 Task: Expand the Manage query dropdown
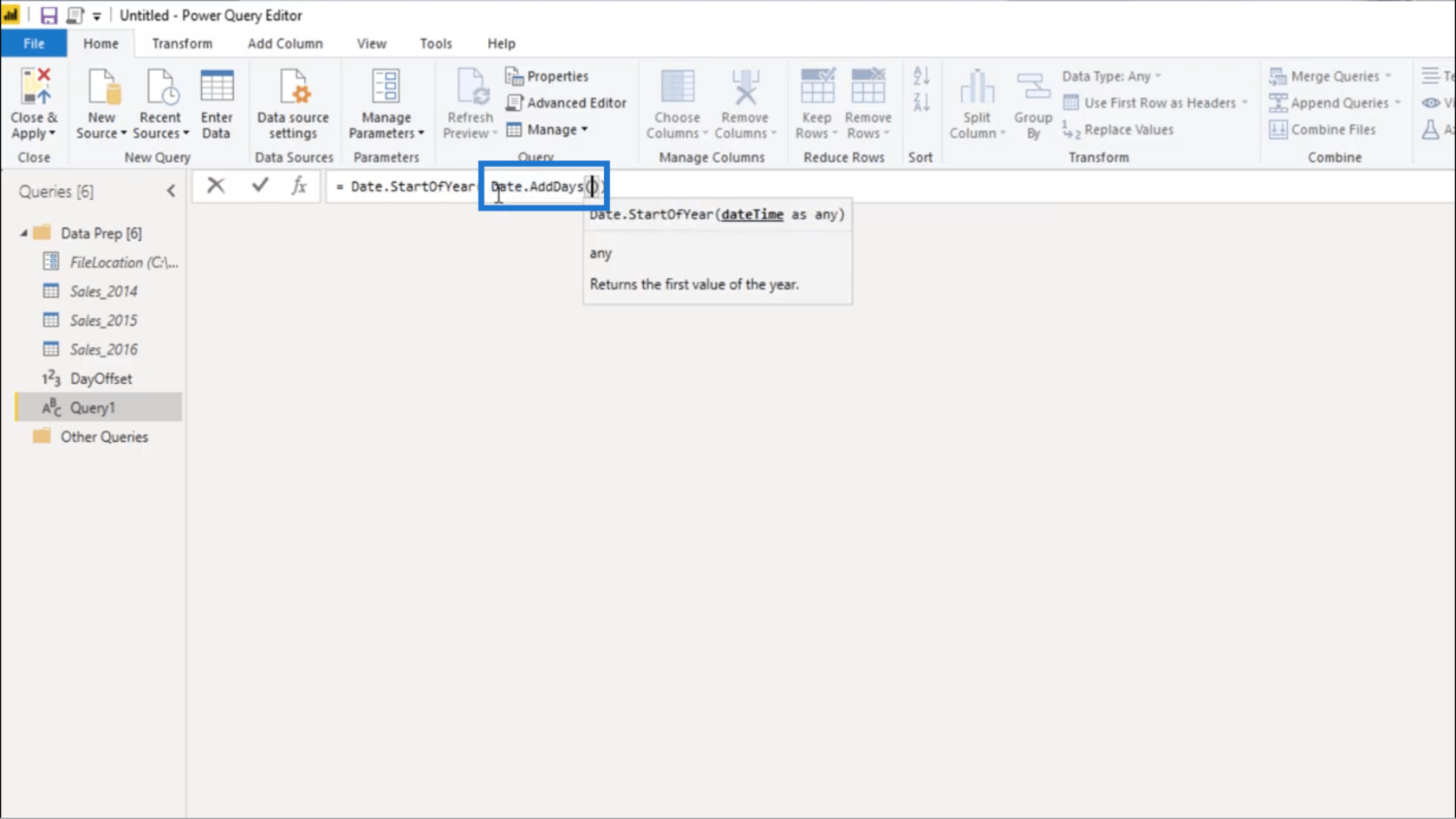tap(584, 130)
